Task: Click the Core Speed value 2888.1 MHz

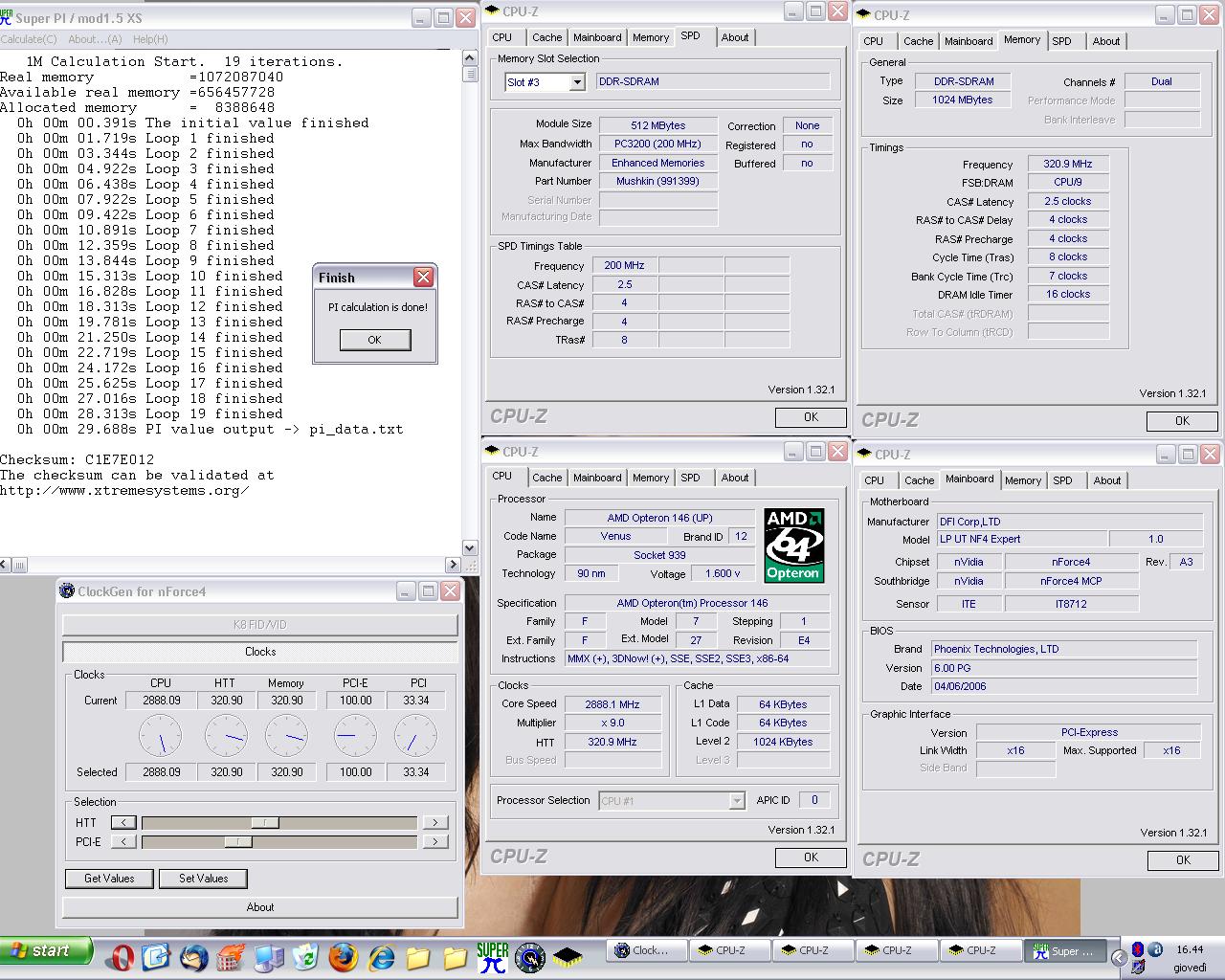Action: coord(612,704)
